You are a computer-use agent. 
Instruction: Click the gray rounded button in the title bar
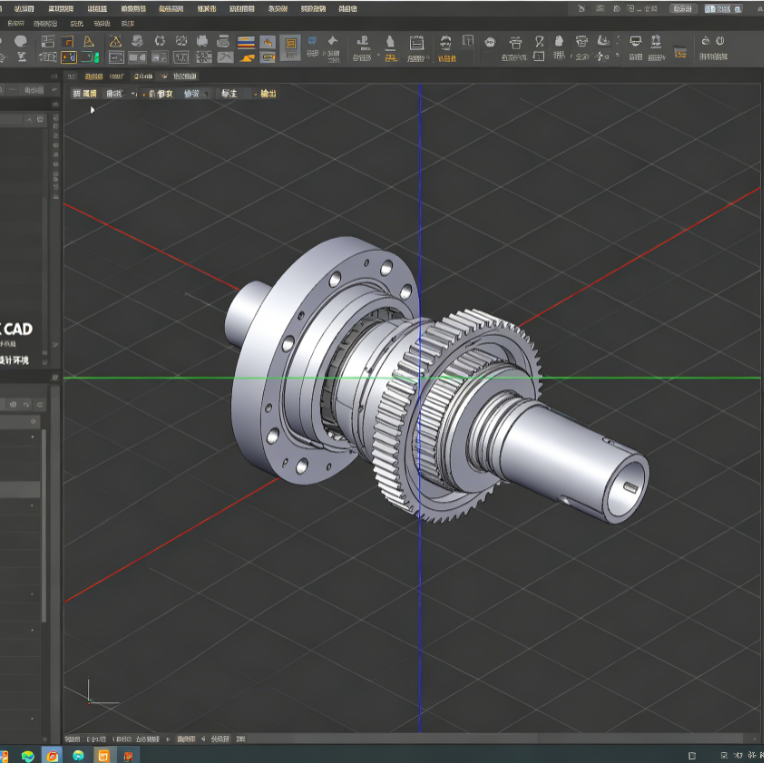682,9
